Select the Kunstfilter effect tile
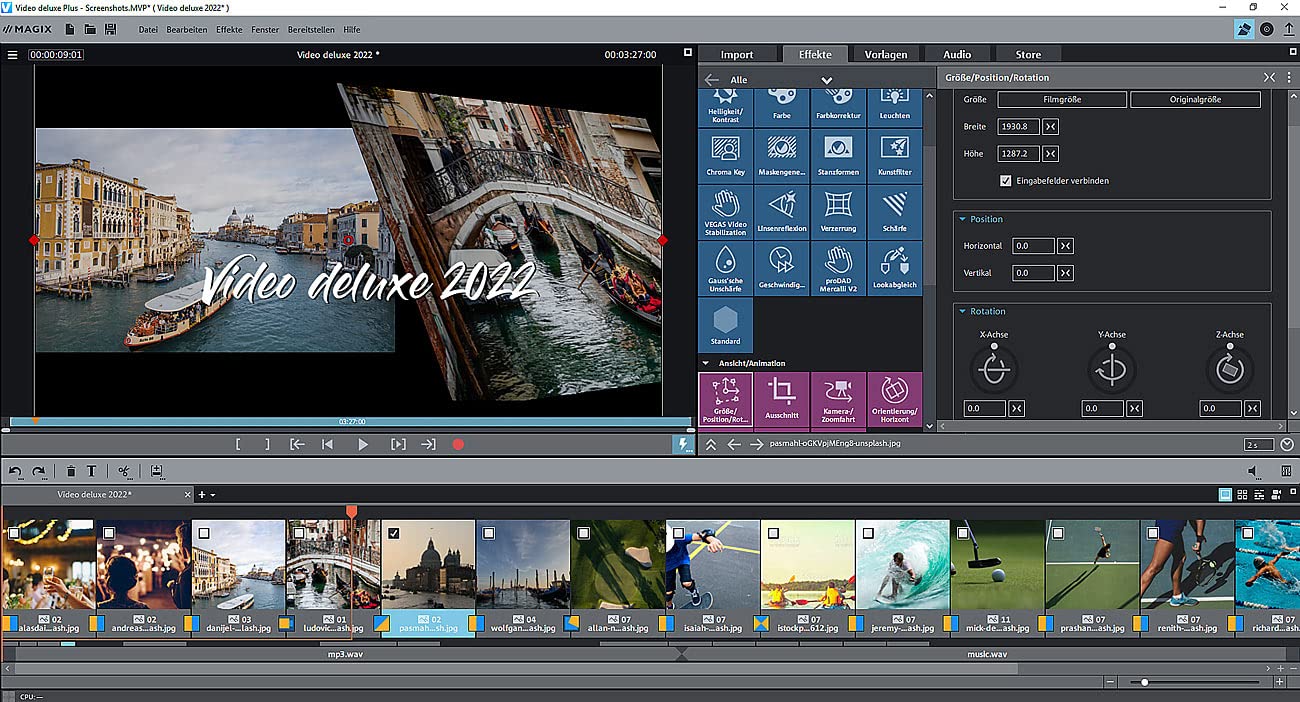Image resolution: width=1300 pixels, height=702 pixels. point(895,155)
